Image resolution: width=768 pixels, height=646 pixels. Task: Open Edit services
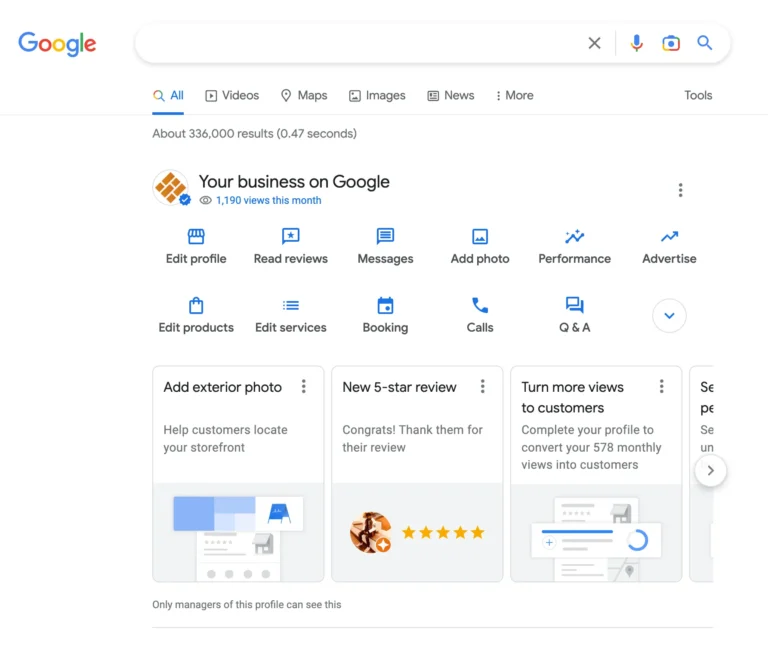(290, 315)
